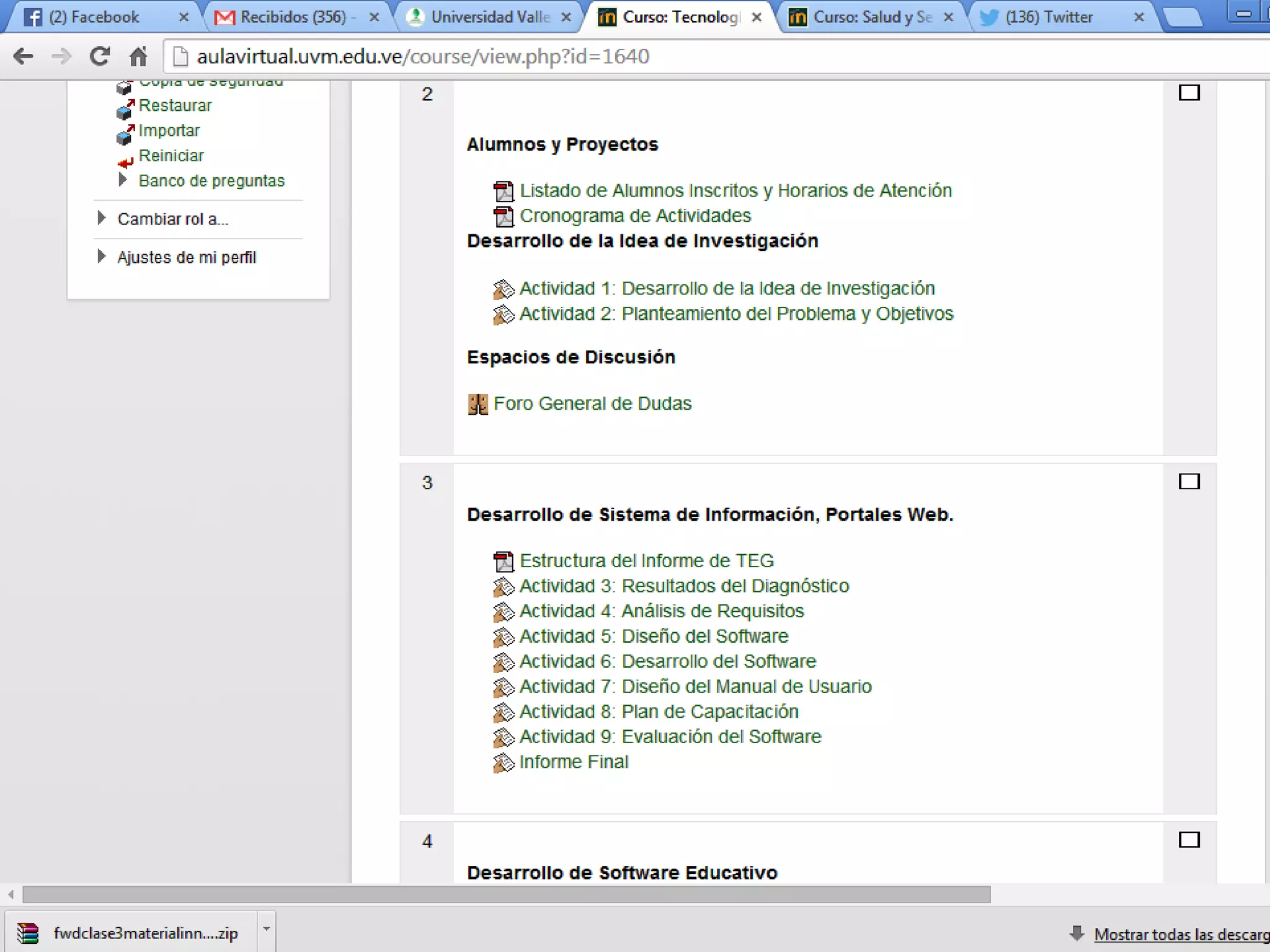Click the forum icon beside Foro General de Dudas
Viewport: 1270px width, 952px height.
click(477, 405)
